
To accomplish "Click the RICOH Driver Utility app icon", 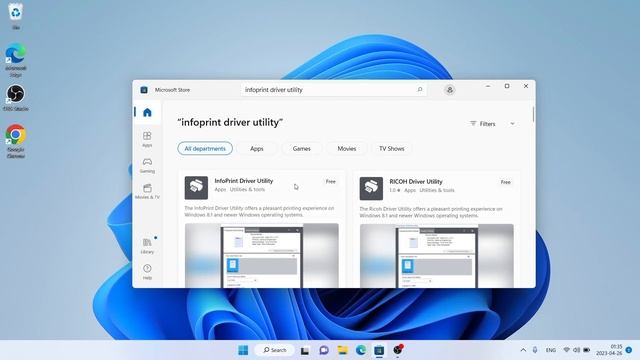I will [x=371, y=189].
